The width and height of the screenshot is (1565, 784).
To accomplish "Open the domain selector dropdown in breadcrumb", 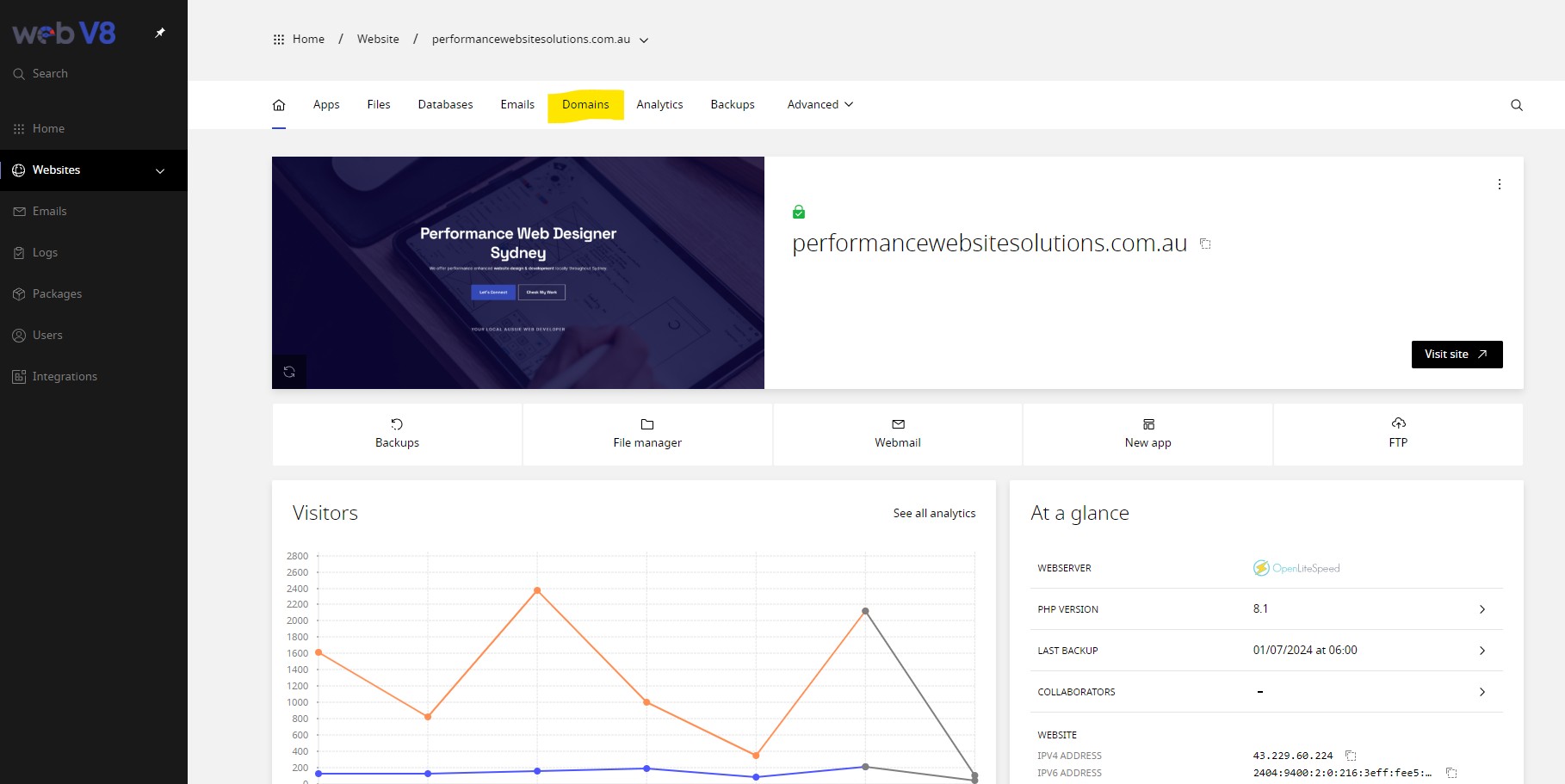I will pyautogui.click(x=643, y=40).
